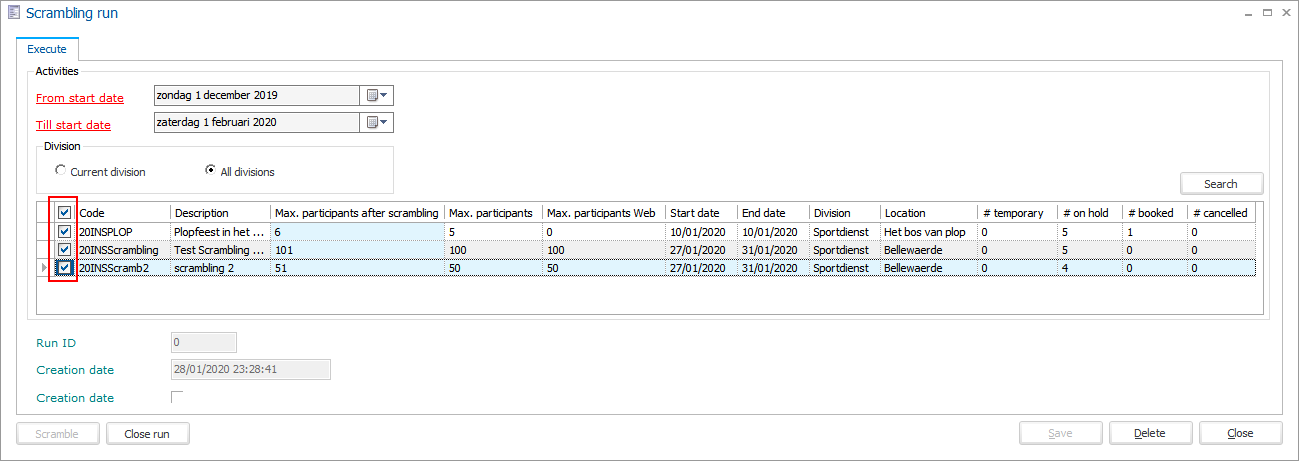Click the Start date column header

700,213
